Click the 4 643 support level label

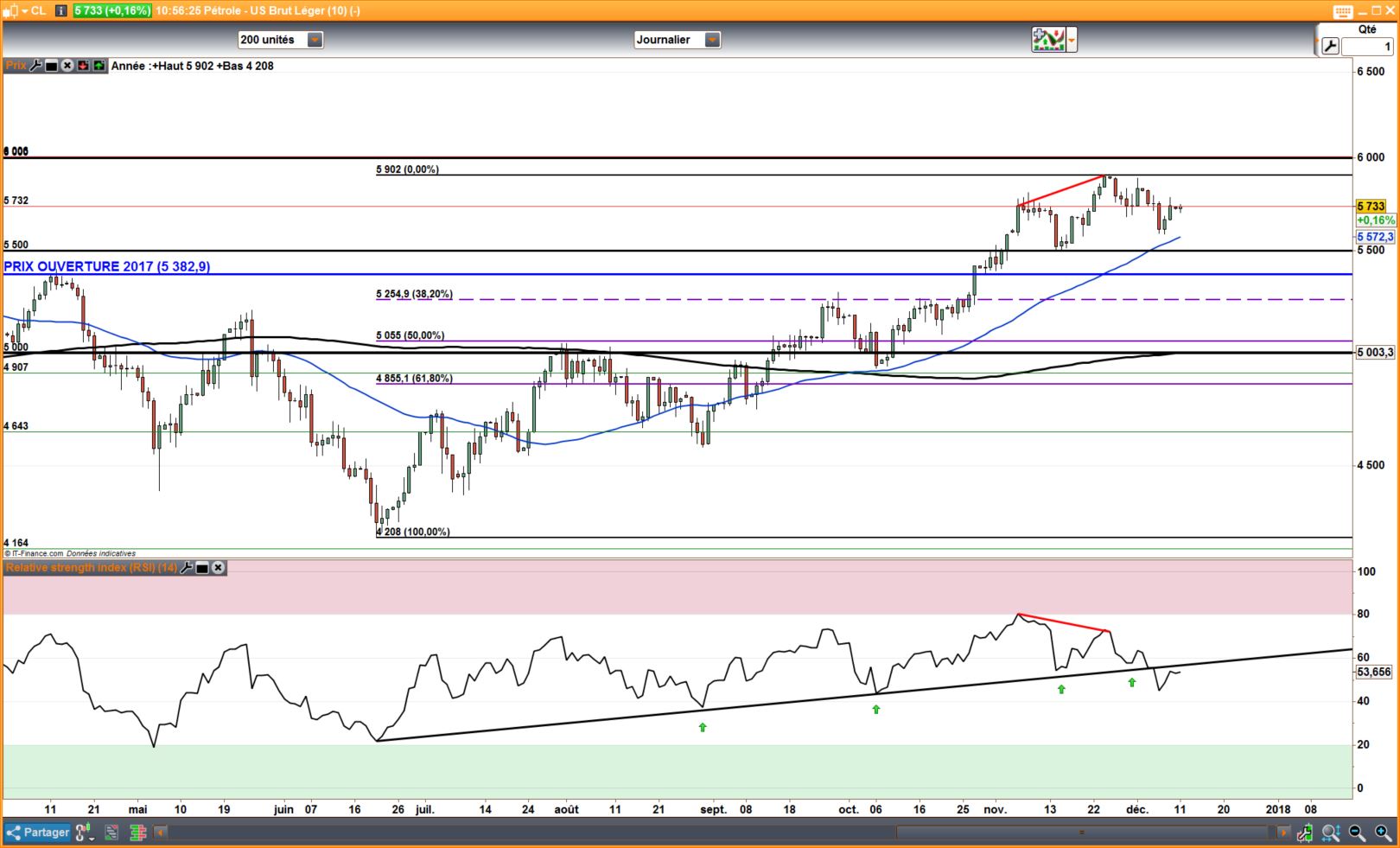pyautogui.click(x=16, y=426)
